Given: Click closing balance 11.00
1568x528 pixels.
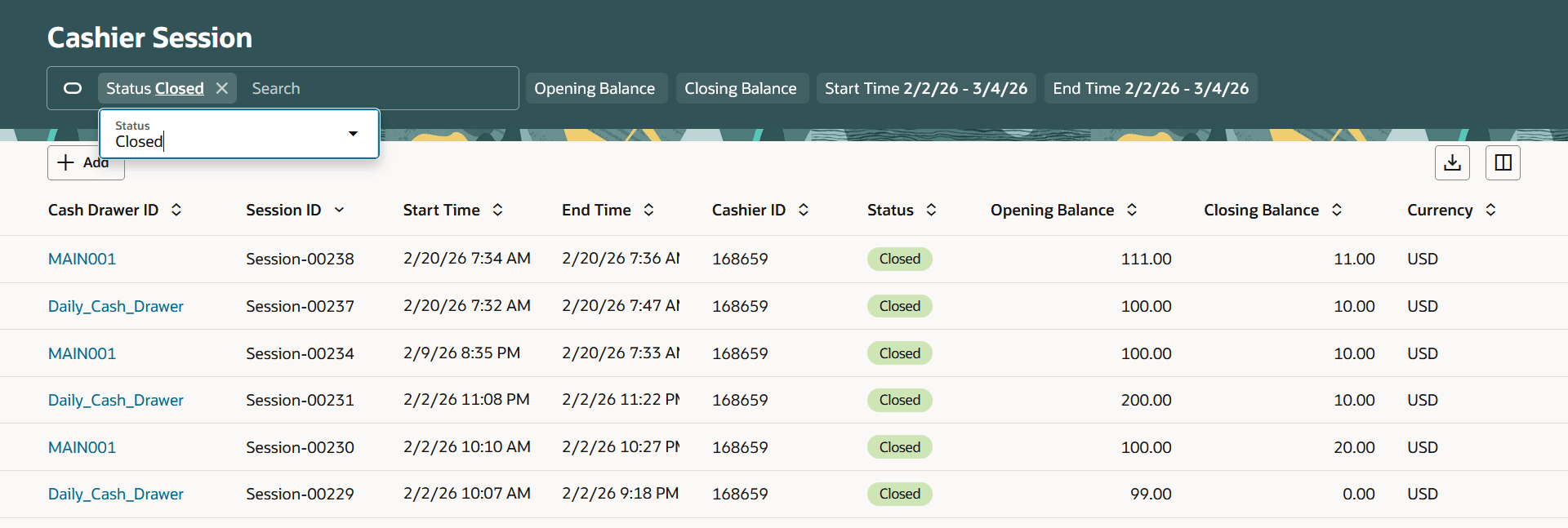Looking at the screenshot, I should tap(1354, 259).
